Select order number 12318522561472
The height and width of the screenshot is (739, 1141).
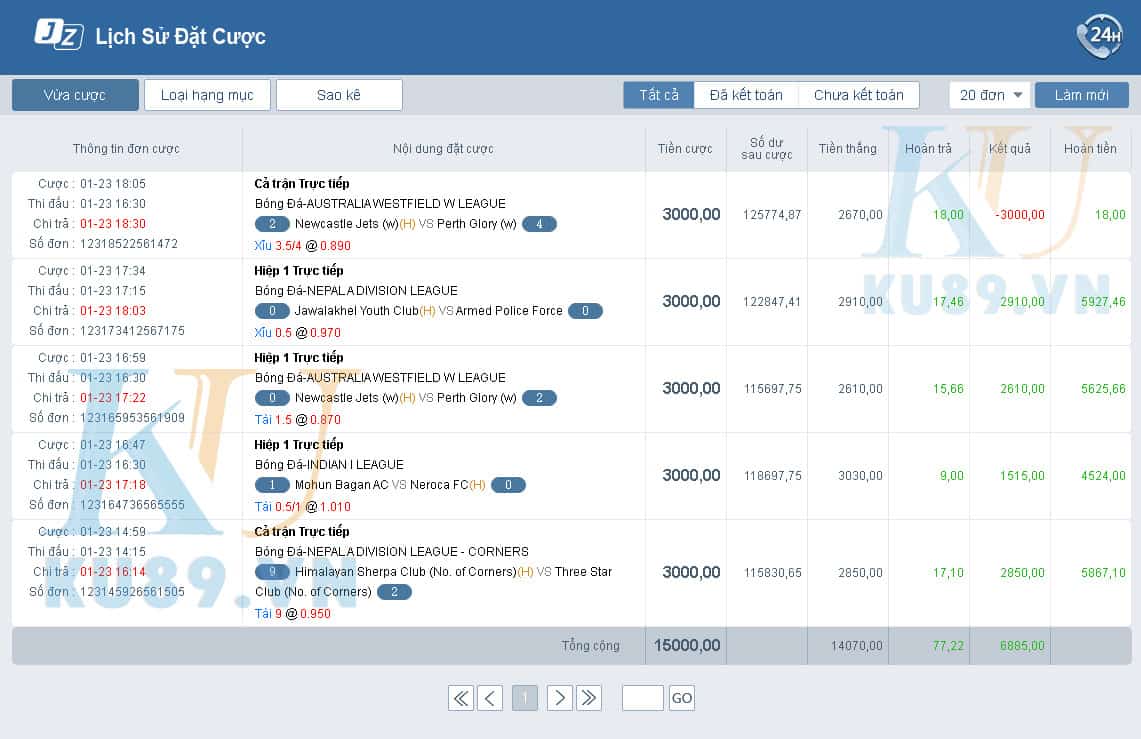click(x=129, y=244)
